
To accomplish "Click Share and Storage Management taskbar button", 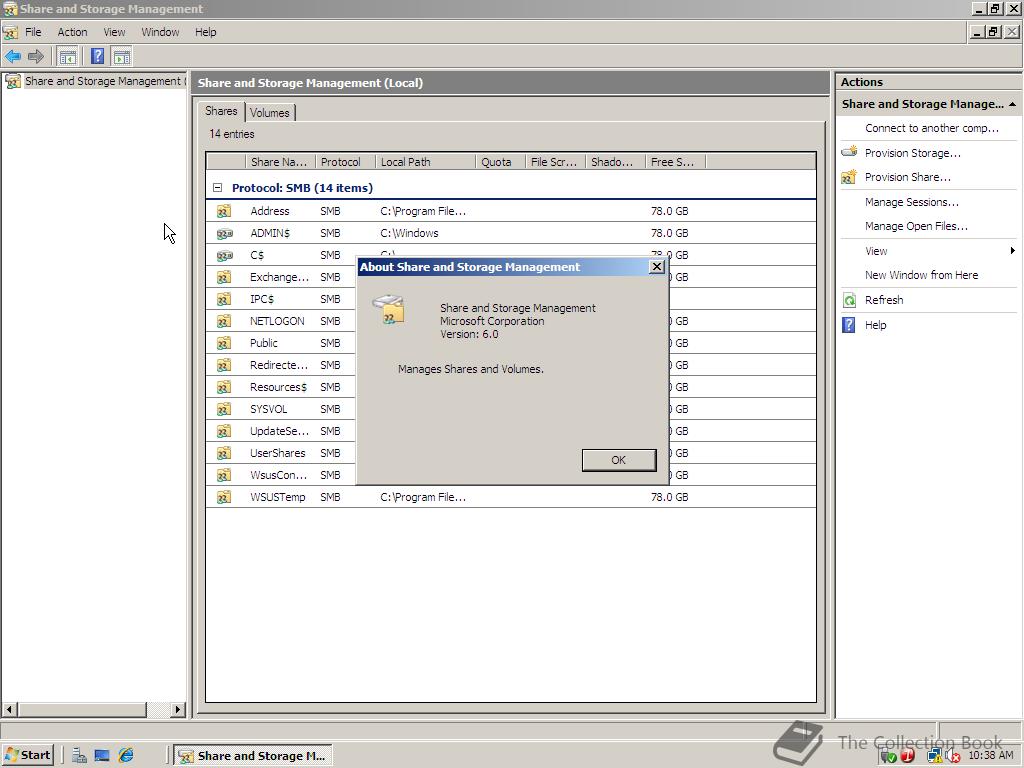I will (x=253, y=756).
